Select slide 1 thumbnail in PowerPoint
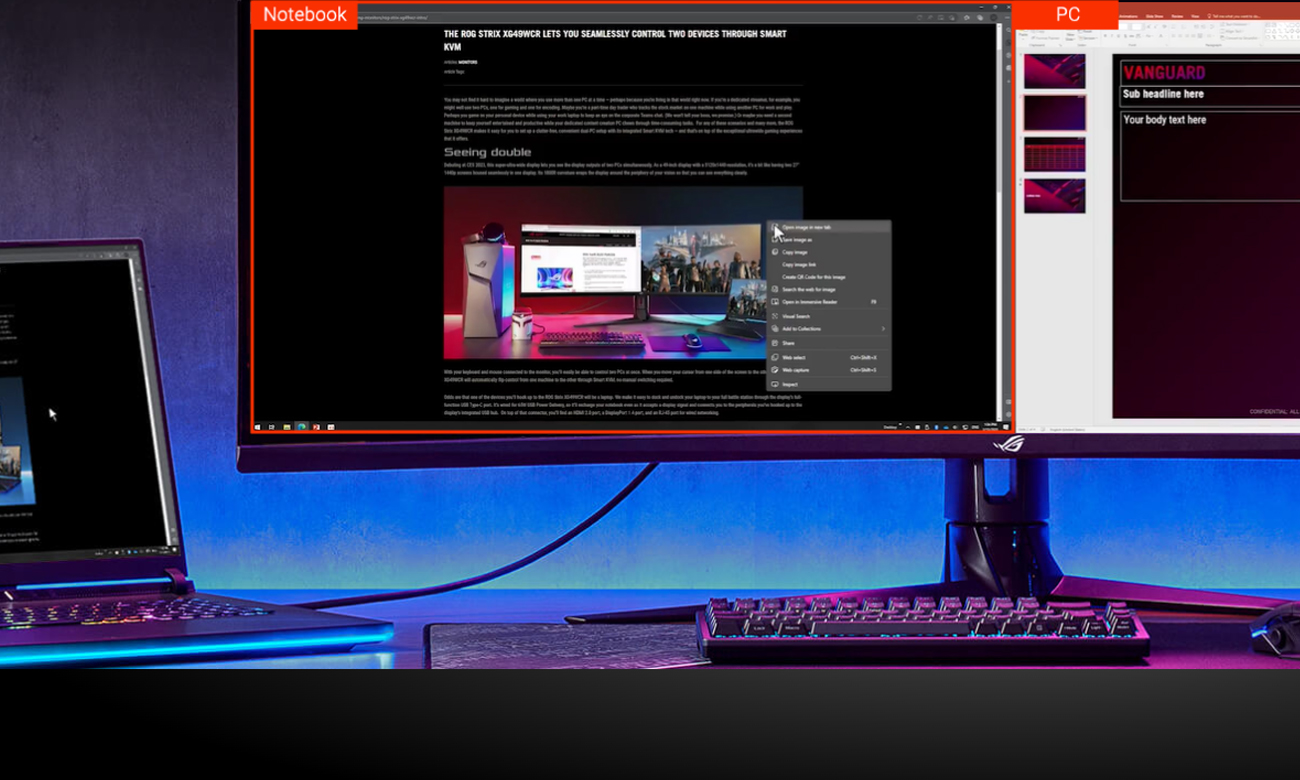 pyautogui.click(x=1054, y=72)
